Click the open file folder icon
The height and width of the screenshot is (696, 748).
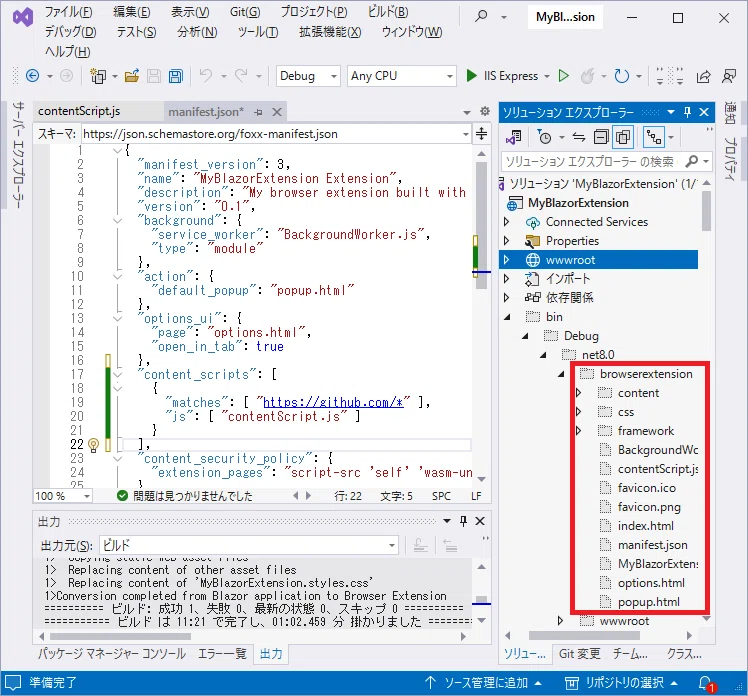[x=132, y=76]
